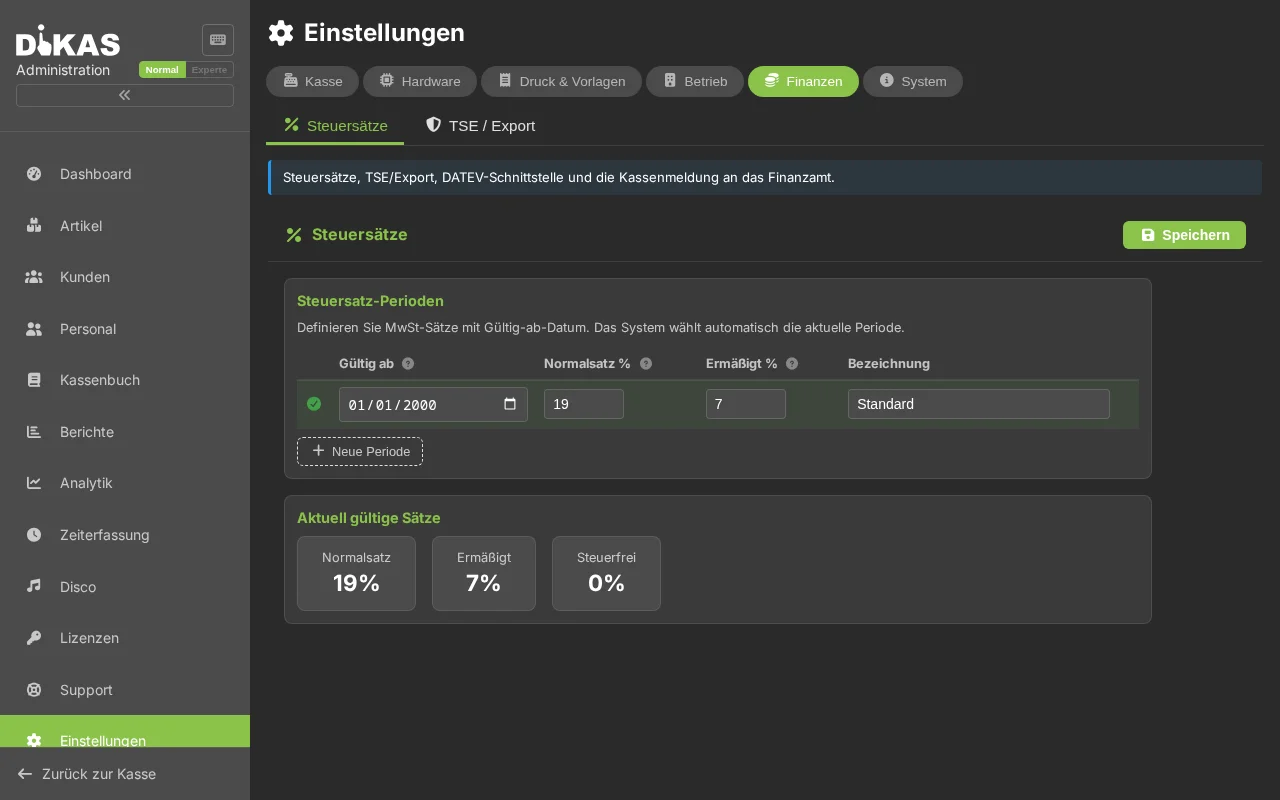Select the Betrieb settings tab
Viewport: 1280px width, 800px height.
(x=695, y=81)
